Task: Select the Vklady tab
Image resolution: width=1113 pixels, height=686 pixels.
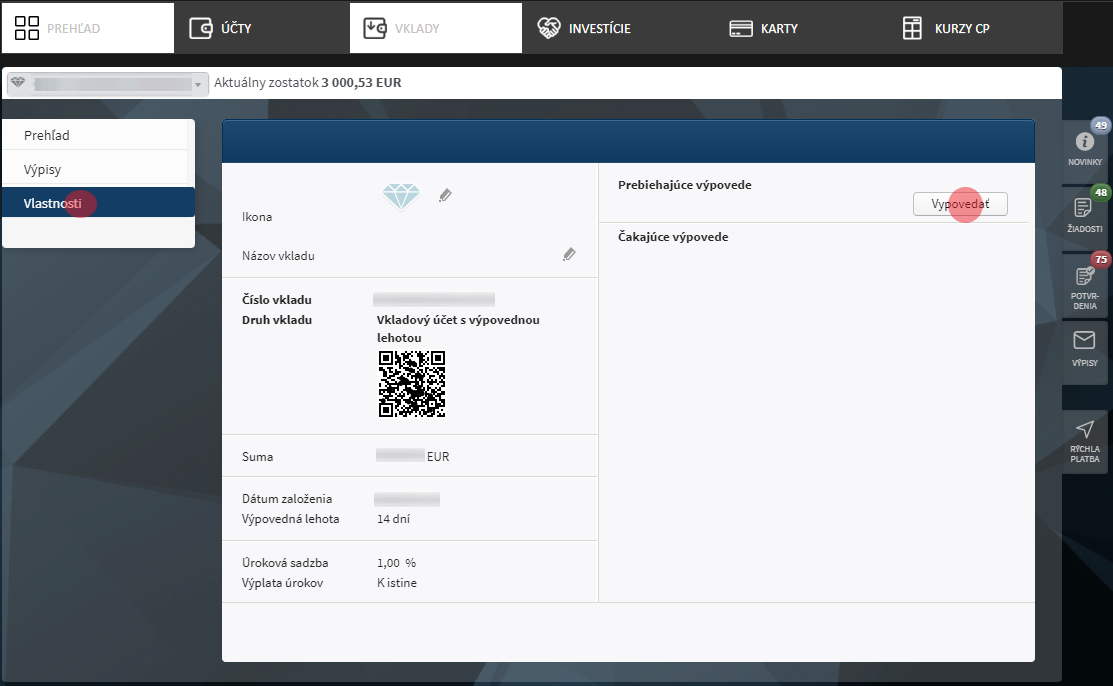Action: click(435, 28)
